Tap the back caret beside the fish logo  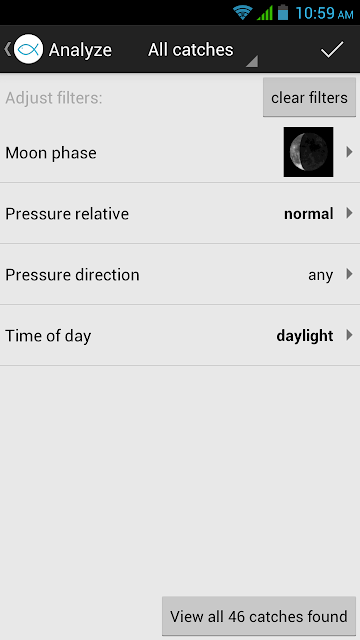[7, 49]
